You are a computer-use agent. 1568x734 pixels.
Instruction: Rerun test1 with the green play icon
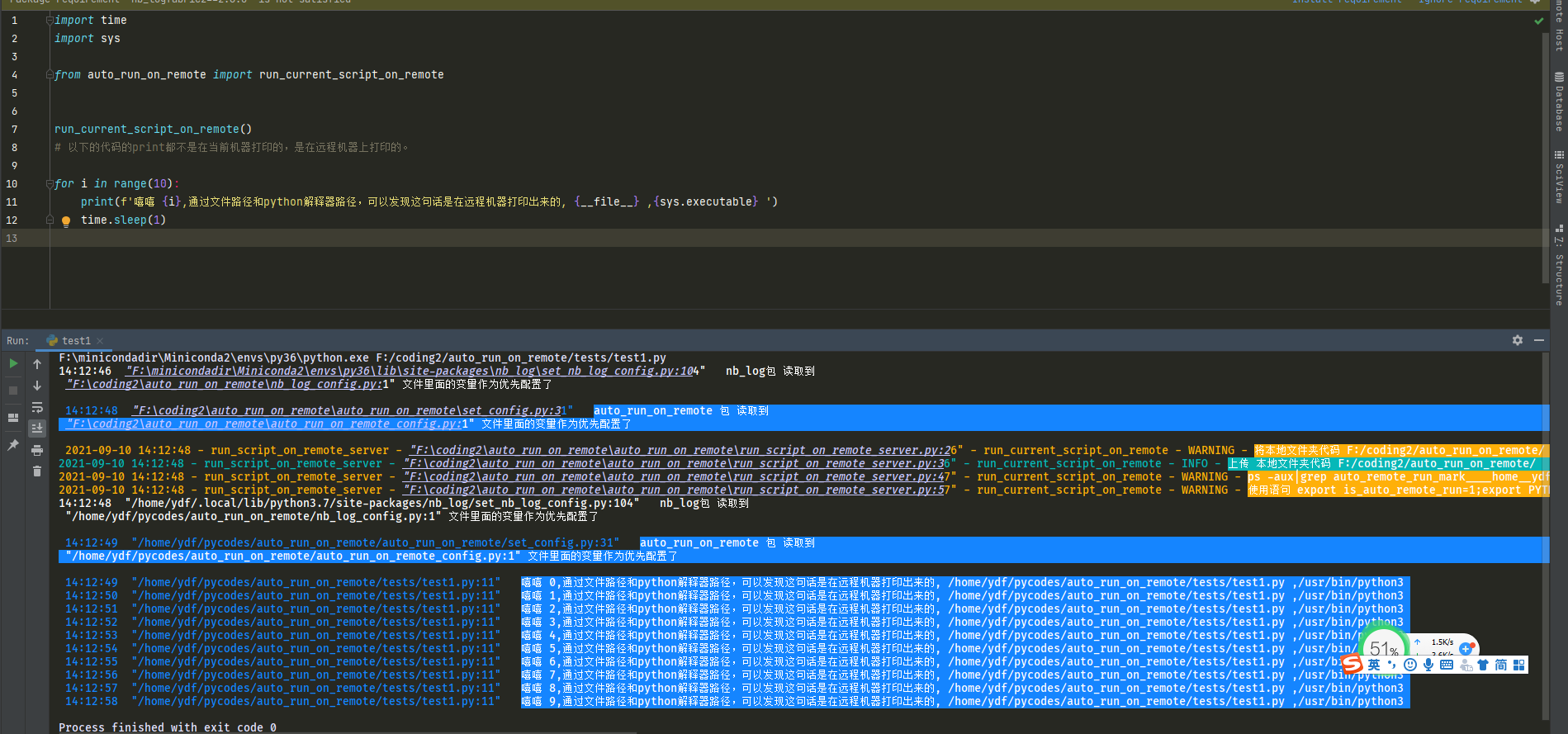pyautogui.click(x=13, y=363)
